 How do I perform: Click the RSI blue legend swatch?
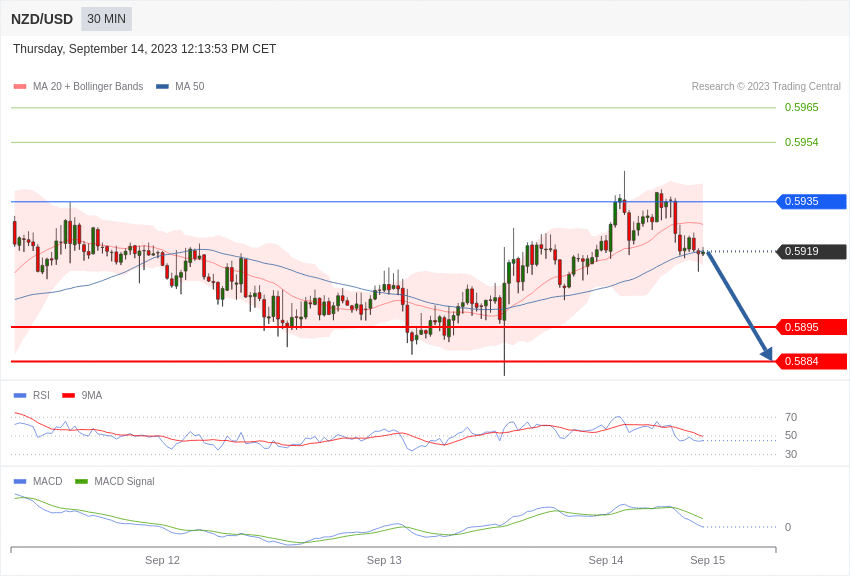pyautogui.click(x=20, y=396)
